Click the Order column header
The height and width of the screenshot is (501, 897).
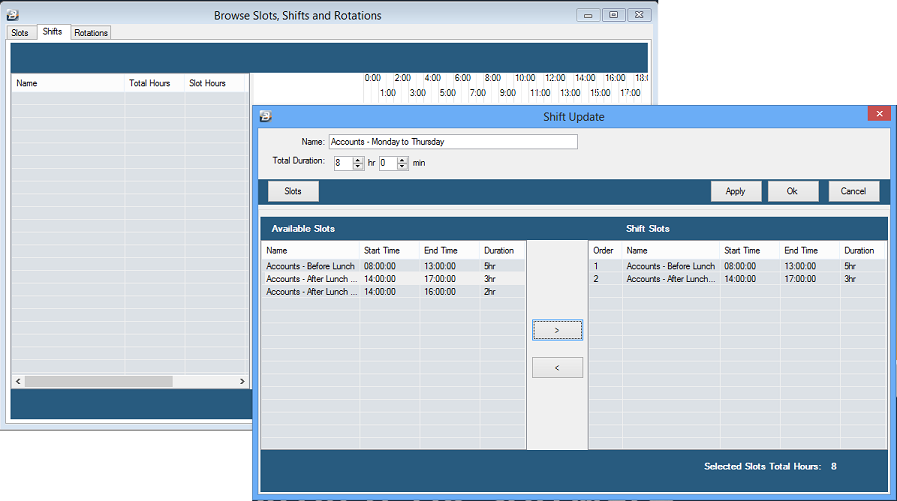tap(605, 250)
